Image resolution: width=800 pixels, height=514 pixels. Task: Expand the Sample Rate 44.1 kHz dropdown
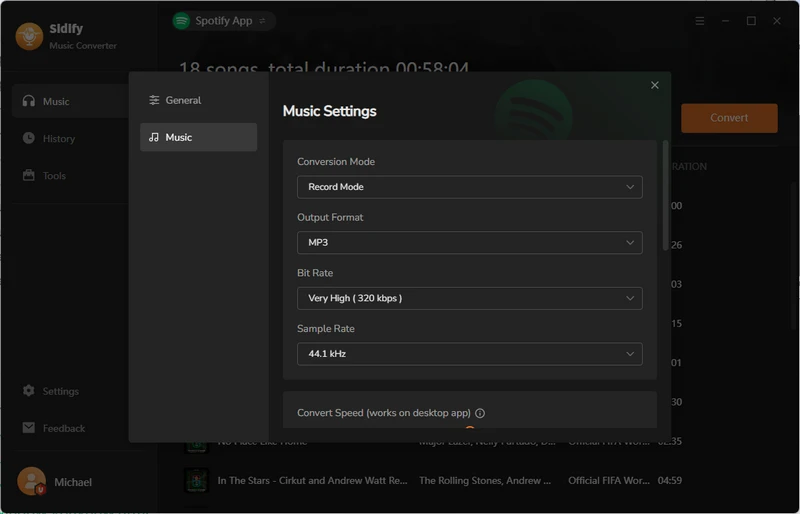469,354
